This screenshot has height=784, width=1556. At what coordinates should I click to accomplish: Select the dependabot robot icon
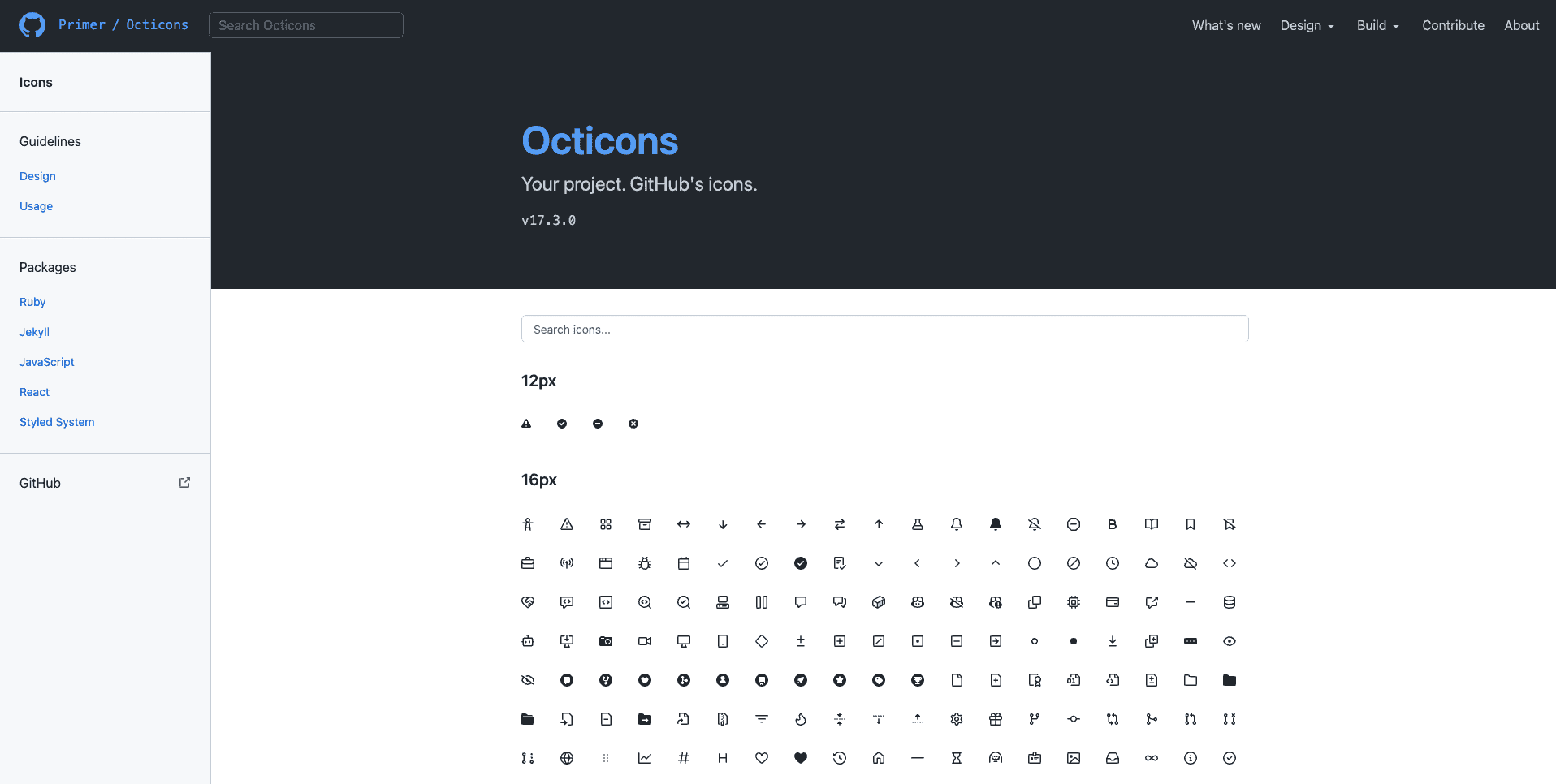tap(528, 641)
